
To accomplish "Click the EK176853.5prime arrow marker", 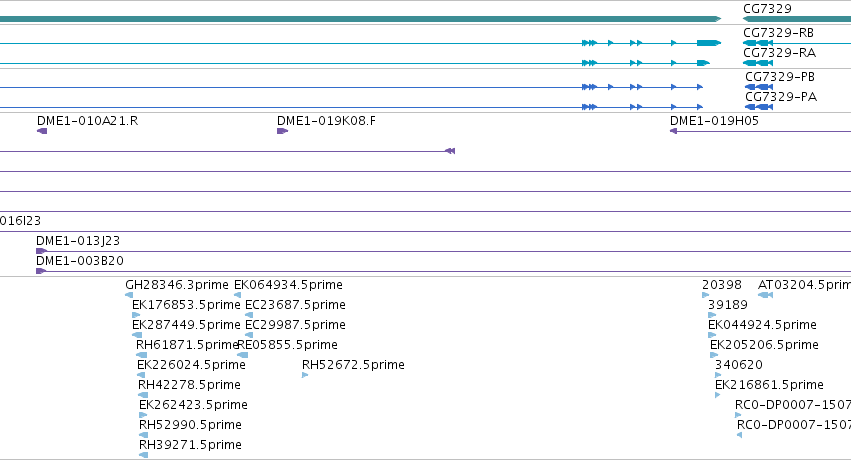I will point(136,315).
